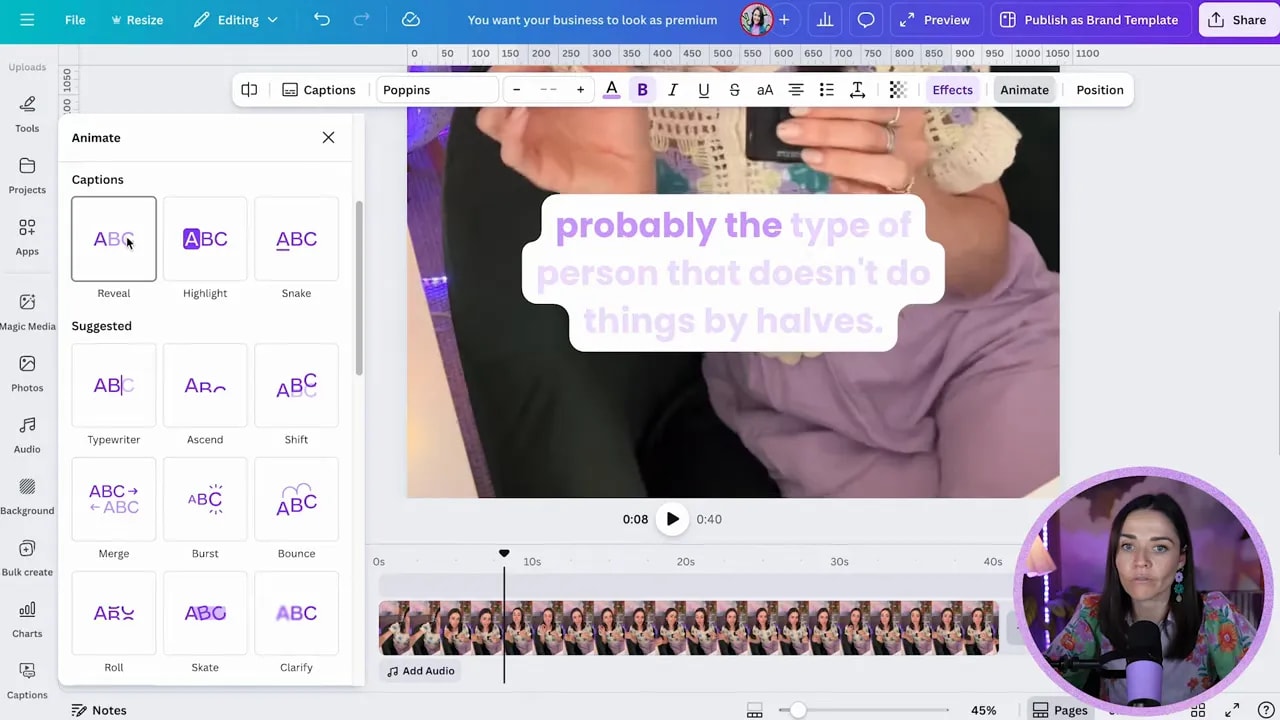Screen dimensions: 1280x720
Task: Open the text spacing options
Action: coord(857,90)
